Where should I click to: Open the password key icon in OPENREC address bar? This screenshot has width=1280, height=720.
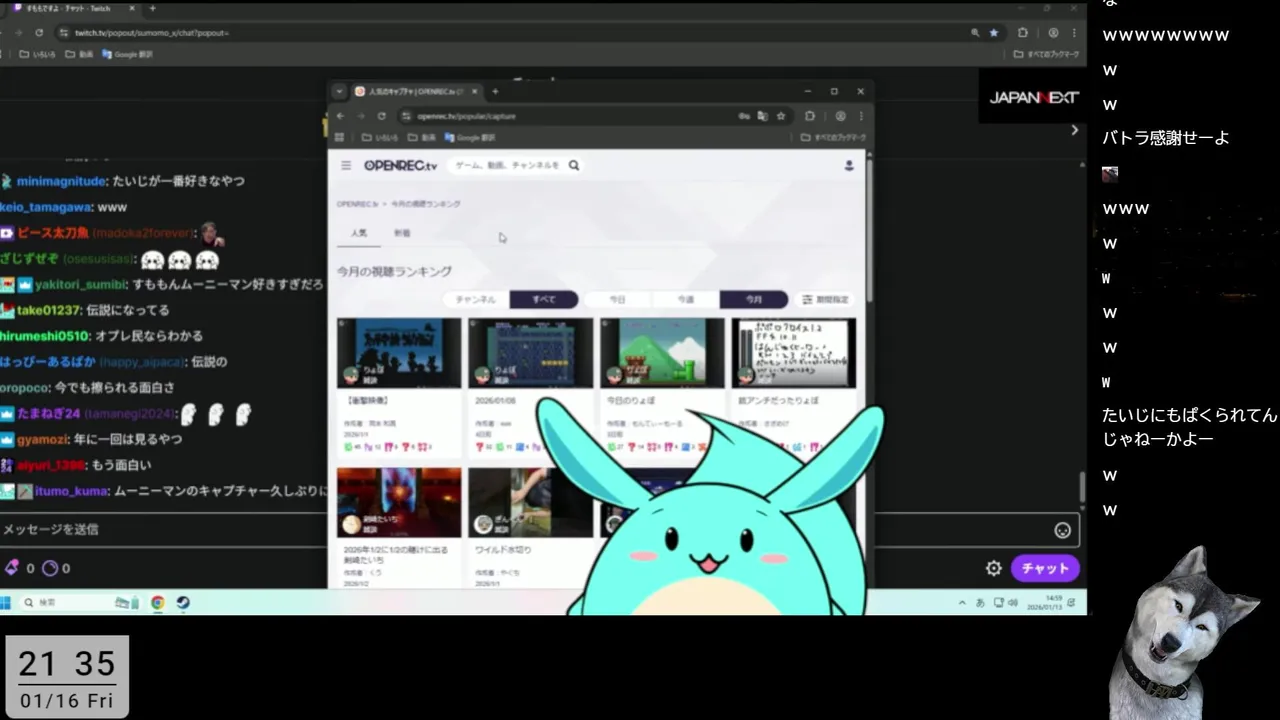tap(744, 116)
